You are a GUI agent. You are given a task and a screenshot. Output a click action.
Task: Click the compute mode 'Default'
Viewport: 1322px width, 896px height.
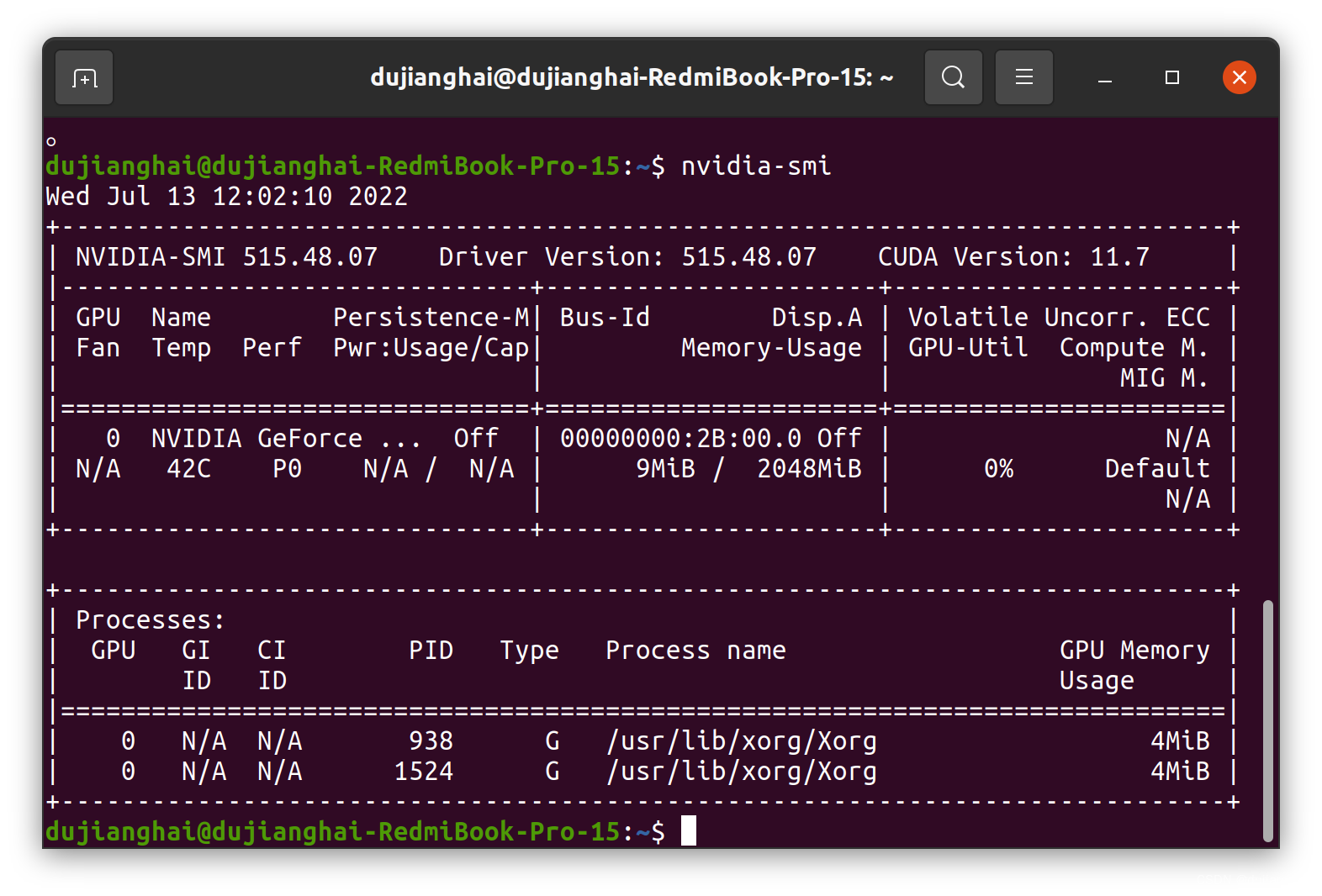tap(1157, 468)
